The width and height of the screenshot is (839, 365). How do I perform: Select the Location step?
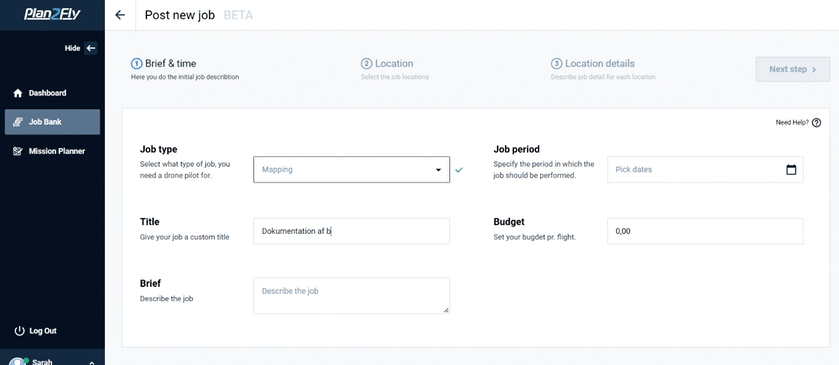point(395,69)
